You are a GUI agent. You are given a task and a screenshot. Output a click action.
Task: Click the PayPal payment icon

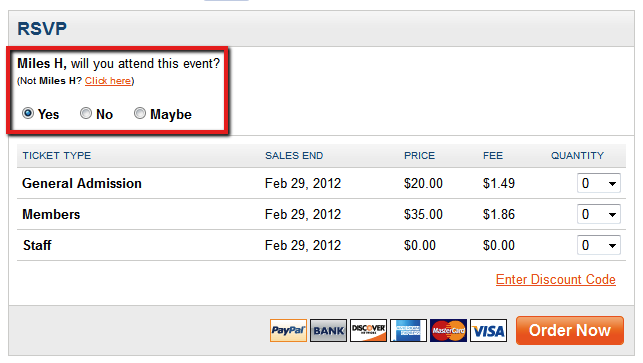(x=288, y=331)
